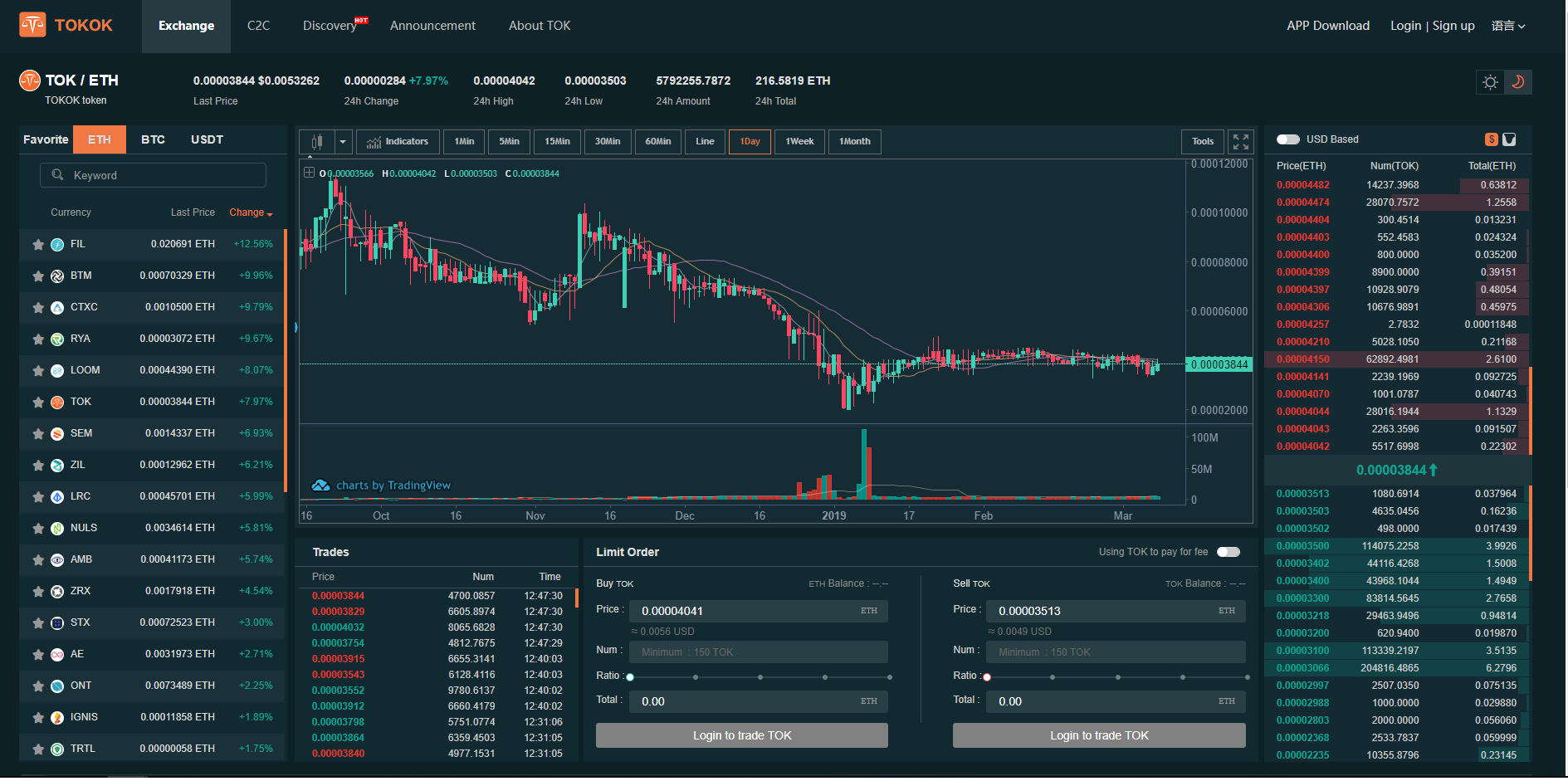Image resolution: width=1568 pixels, height=781 pixels.
Task: Open the language selector dropdown
Action: click(x=1508, y=26)
